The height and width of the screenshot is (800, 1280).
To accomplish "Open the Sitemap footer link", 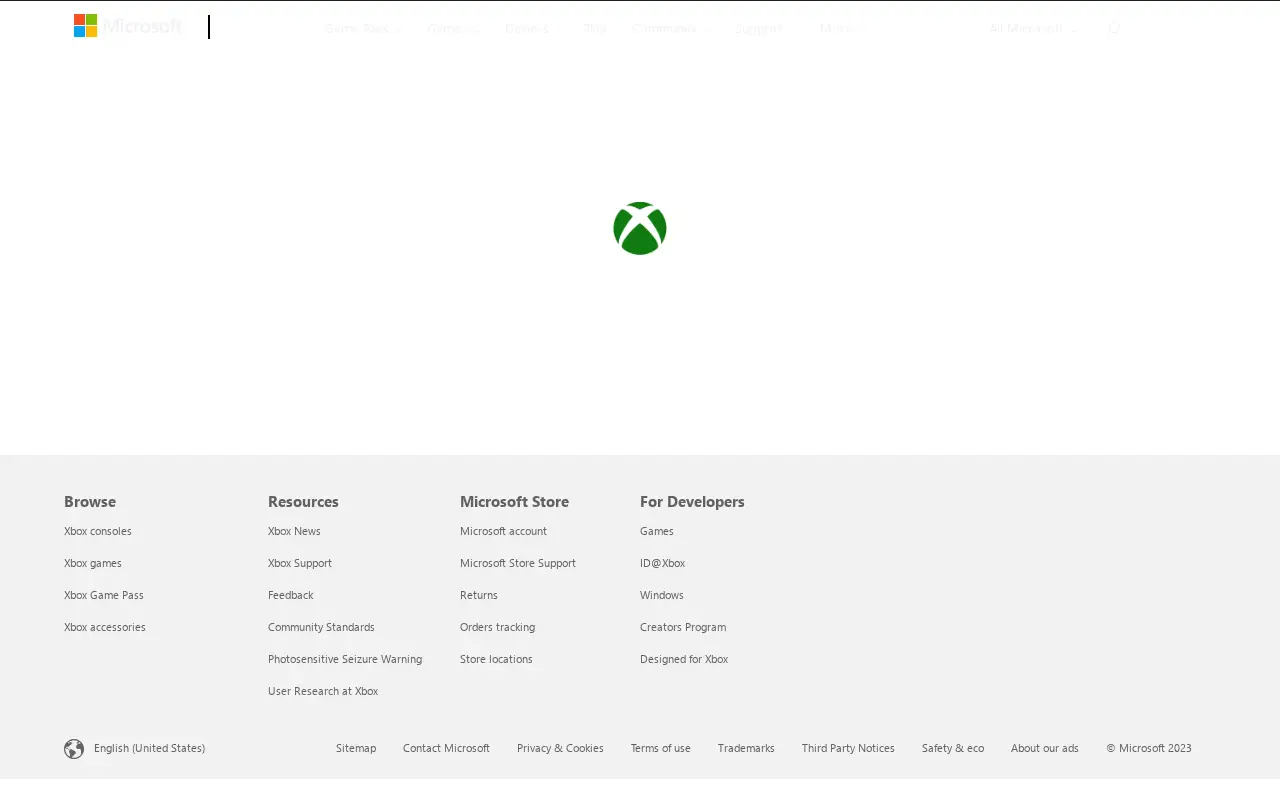I will 356,748.
